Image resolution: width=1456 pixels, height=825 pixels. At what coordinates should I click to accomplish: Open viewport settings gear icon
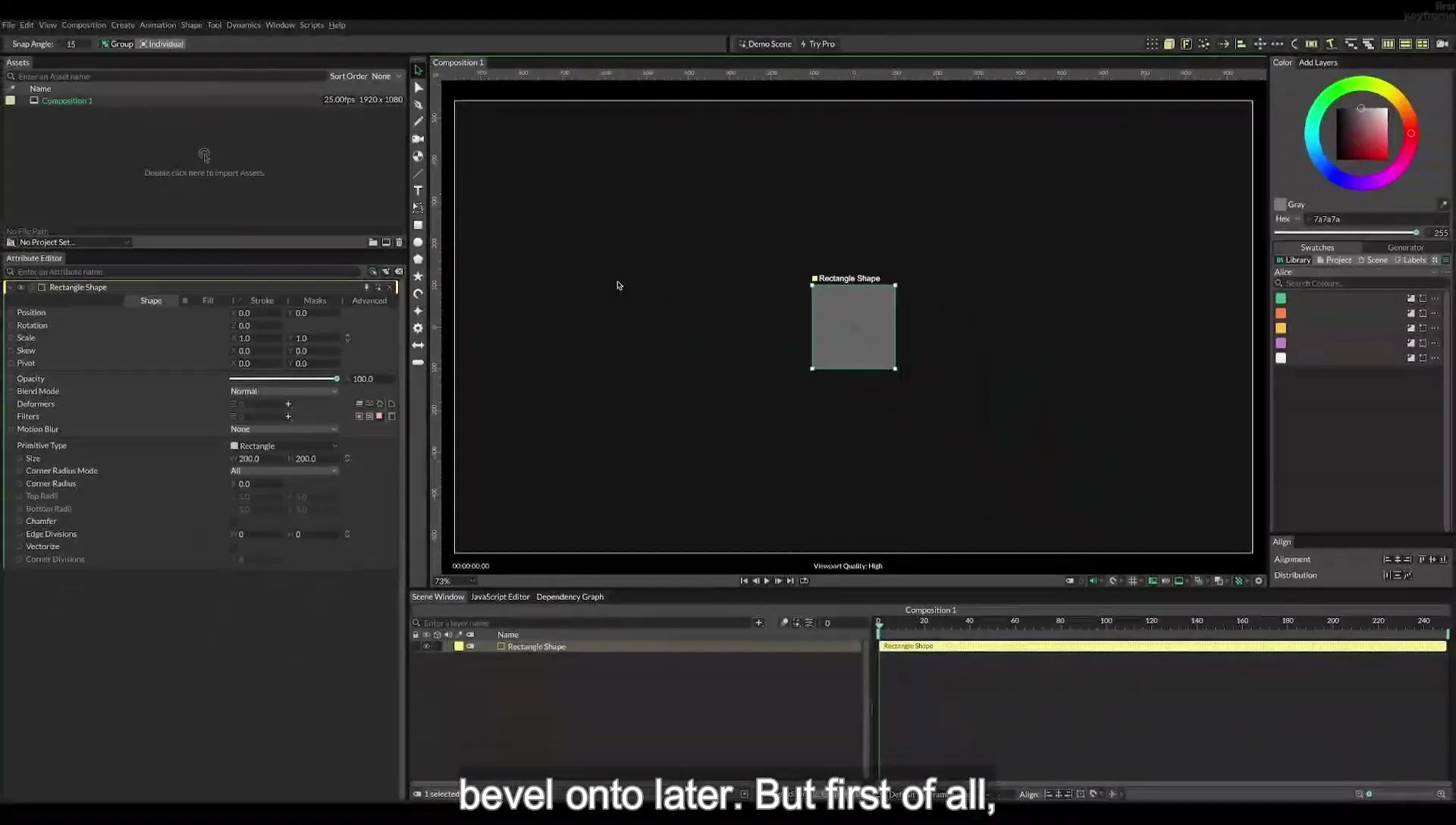coord(1259,581)
